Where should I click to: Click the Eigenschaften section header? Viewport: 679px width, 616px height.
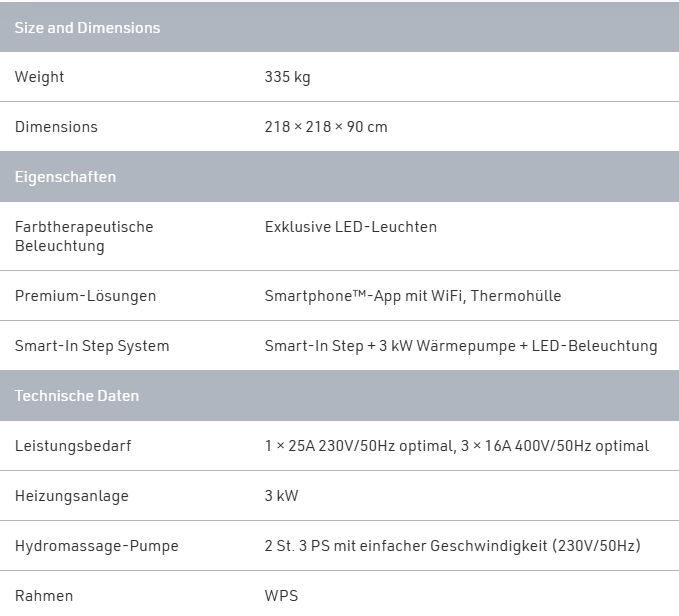[x=65, y=177]
